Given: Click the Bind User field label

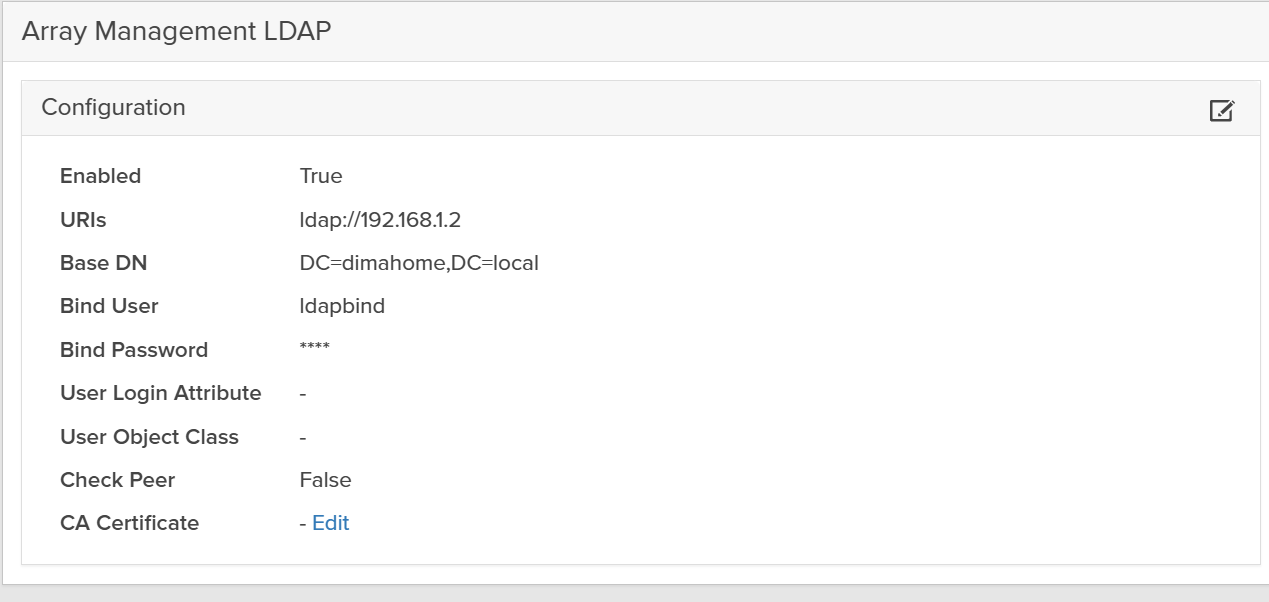Looking at the screenshot, I should 109,306.
